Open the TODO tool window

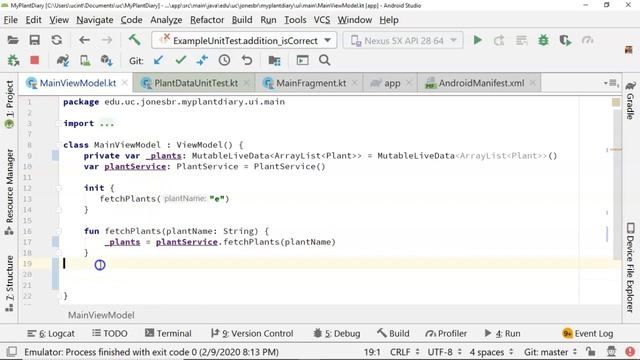pyautogui.click(x=110, y=333)
